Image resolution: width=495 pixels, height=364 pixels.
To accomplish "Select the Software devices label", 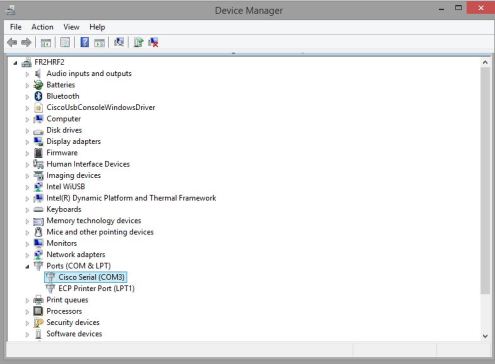I will (74, 334).
